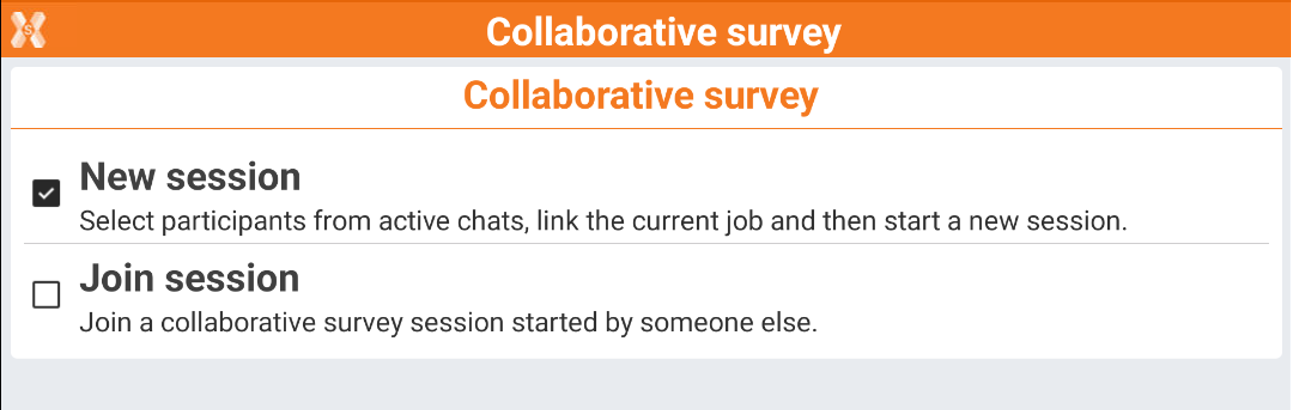Click the orange line under the panel heading
The image size is (1291, 410).
[x=645, y=129]
